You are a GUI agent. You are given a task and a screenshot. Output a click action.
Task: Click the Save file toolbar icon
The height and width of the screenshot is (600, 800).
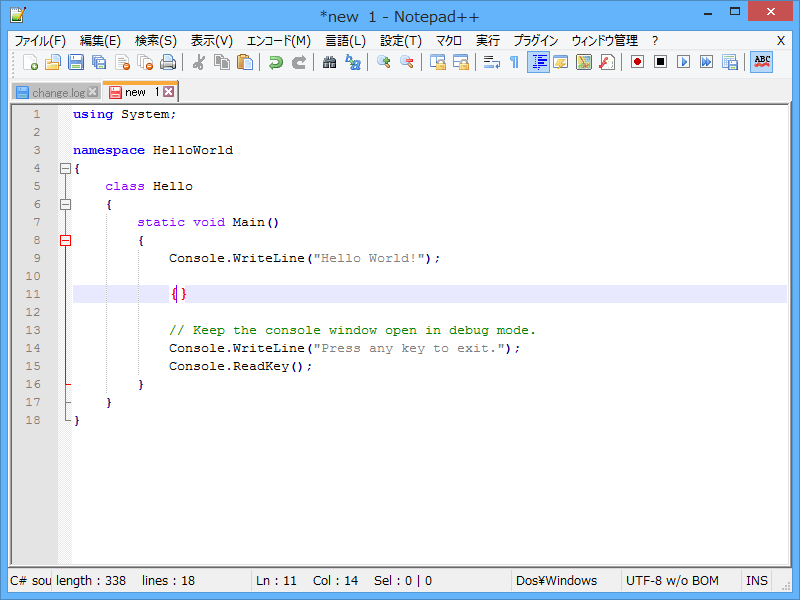[76, 62]
